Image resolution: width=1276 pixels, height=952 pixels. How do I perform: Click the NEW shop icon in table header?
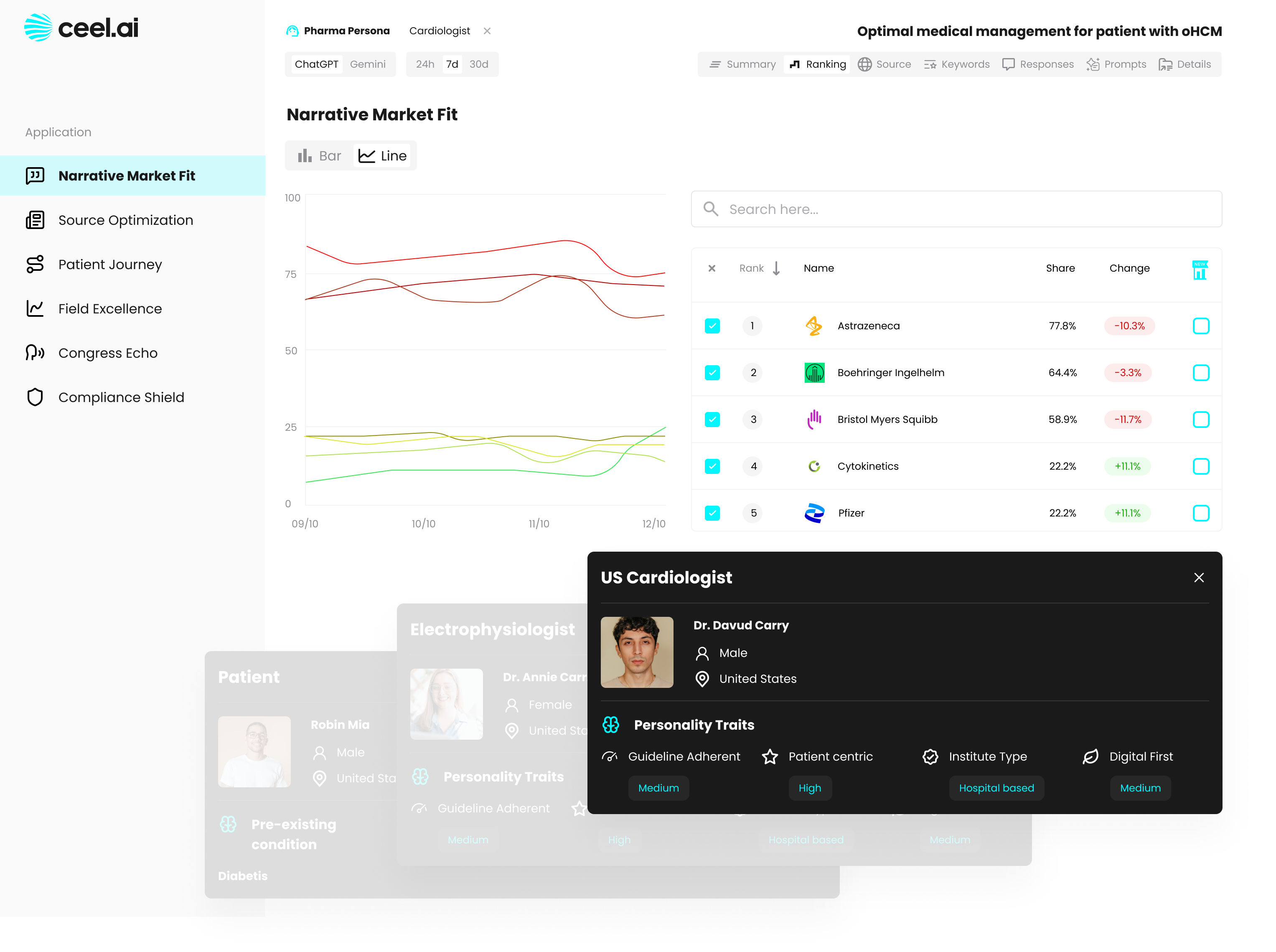[1200, 270]
